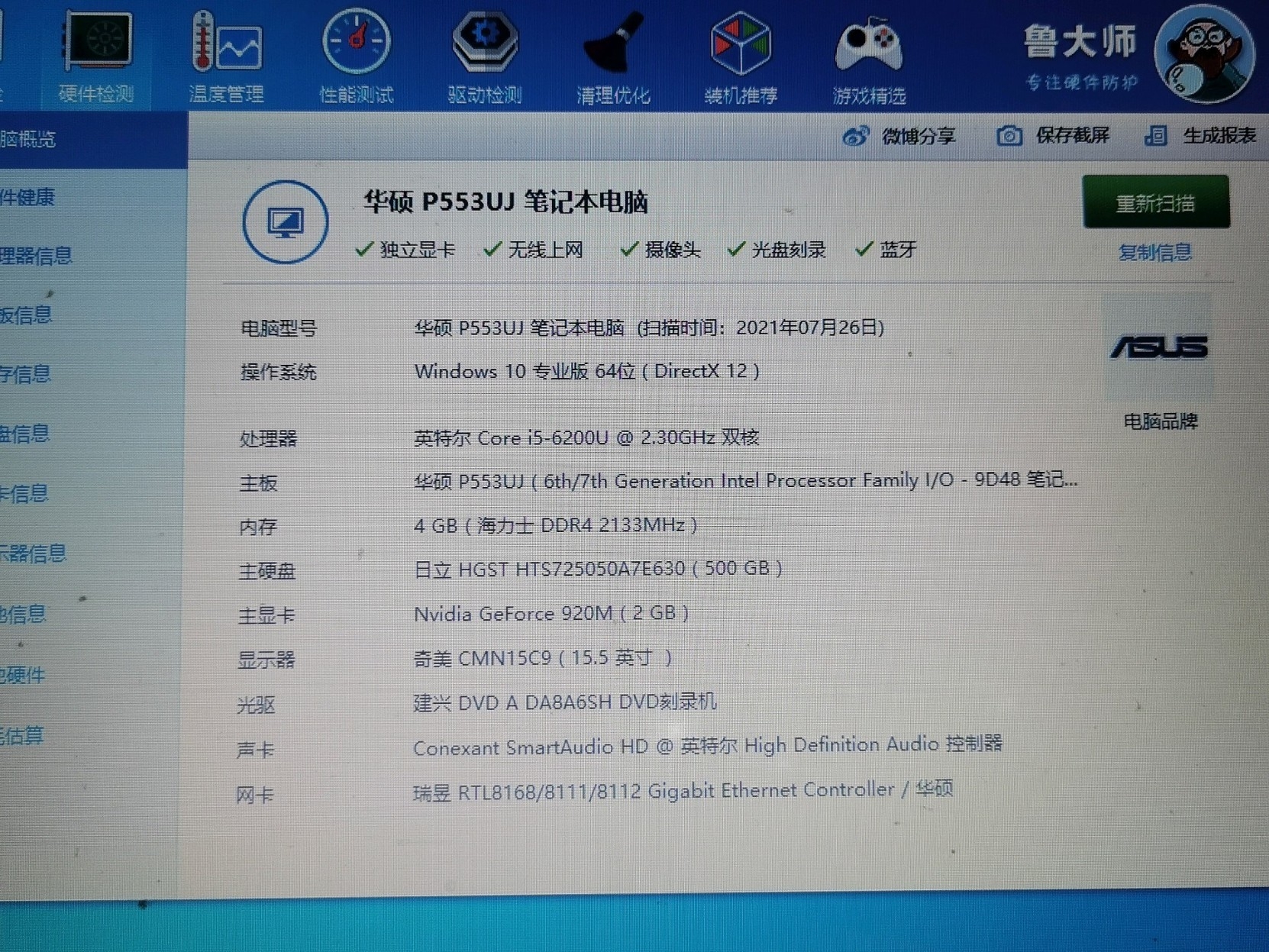1269x952 pixels.
Task: Open 清理优化 cleanup optimization broom
Action: click(613, 57)
